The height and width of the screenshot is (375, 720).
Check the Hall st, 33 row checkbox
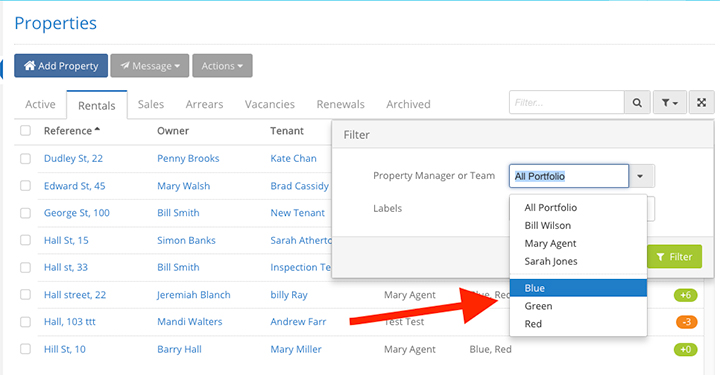pyautogui.click(x=25, y=267)
